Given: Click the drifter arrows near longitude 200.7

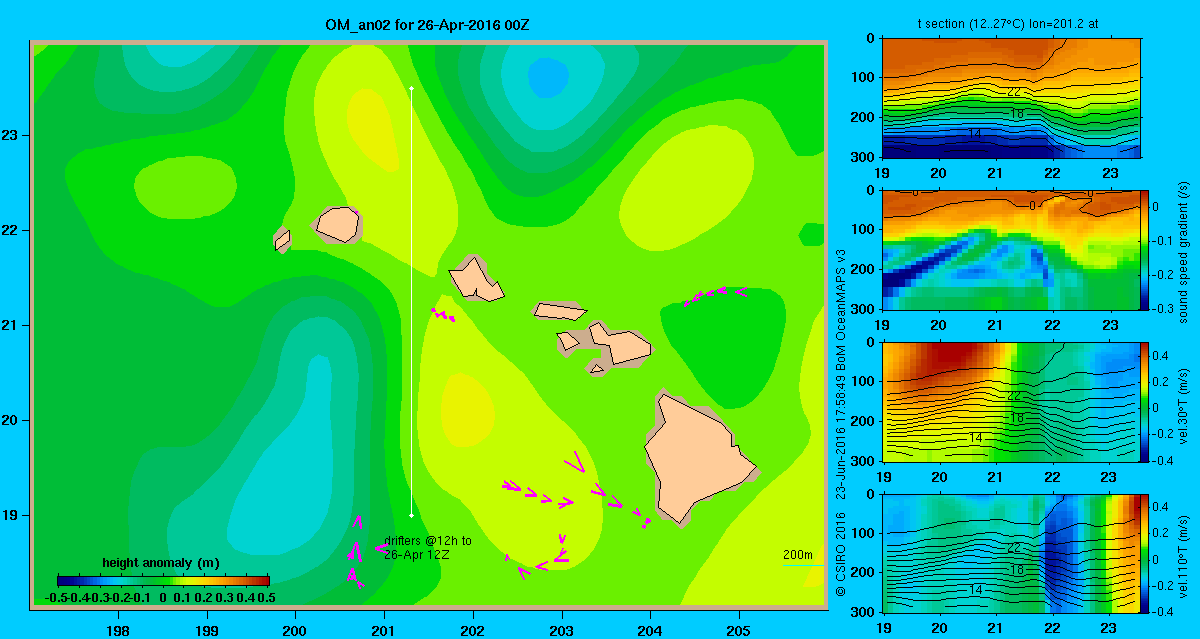Looking at the screenshot, I should click(355, 551).
